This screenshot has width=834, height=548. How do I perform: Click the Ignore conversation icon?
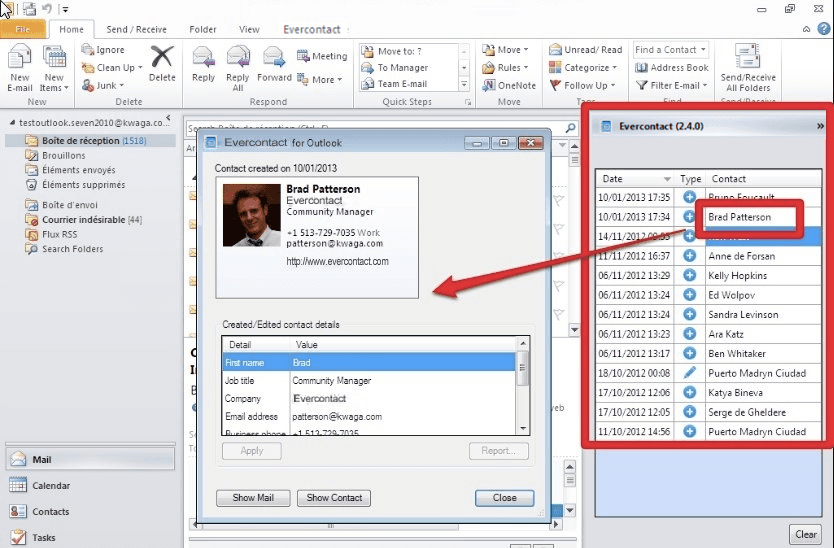tap(87, 49)
